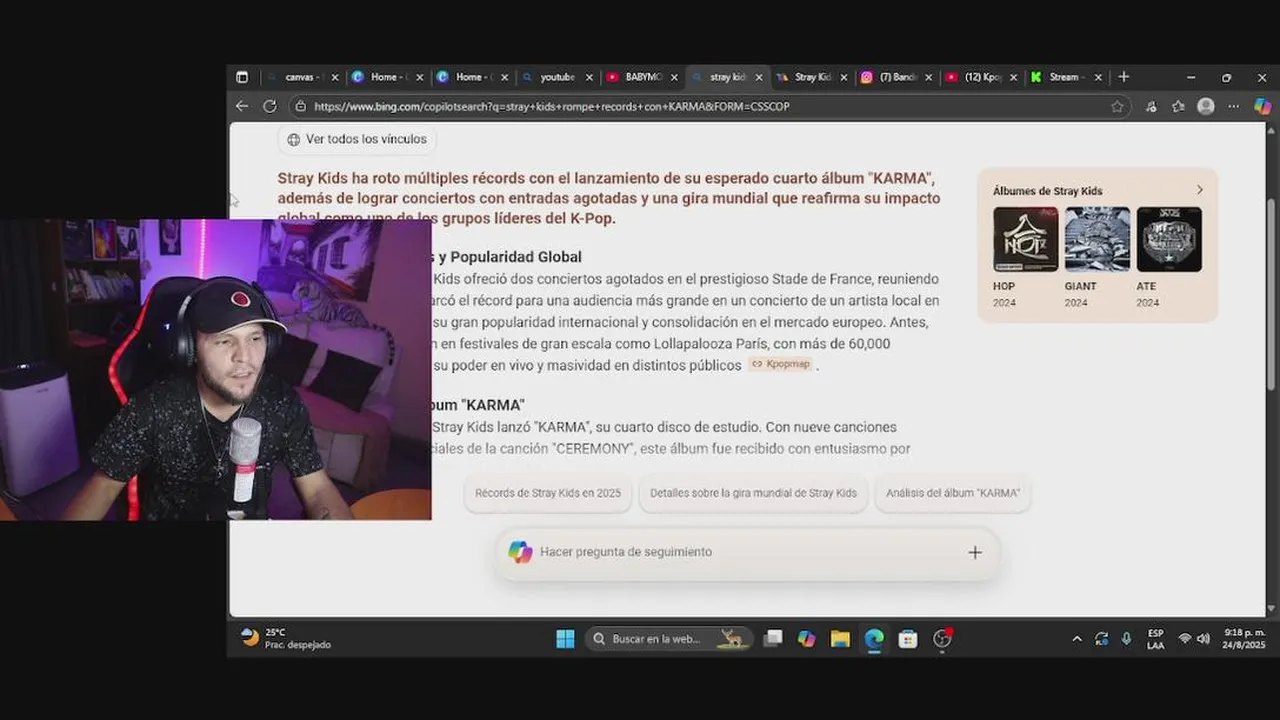The height and width of the screenshot is (720, 1280).
Task: Switch to the Stream Kick tab
Action: [1066, 77]
